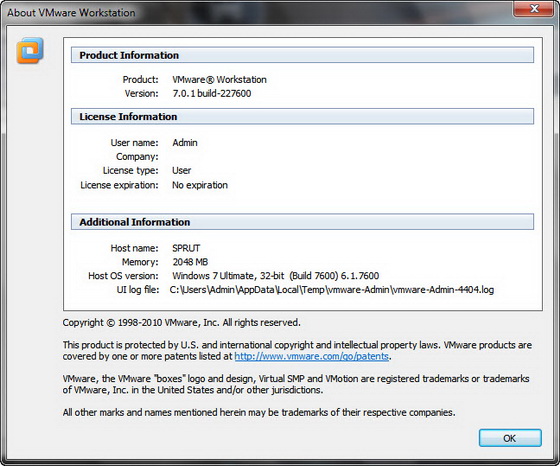Image resolution: width=560 pixels, height=466 pixels.
Task: Click the host name value SPRUT
Action: 186,248
